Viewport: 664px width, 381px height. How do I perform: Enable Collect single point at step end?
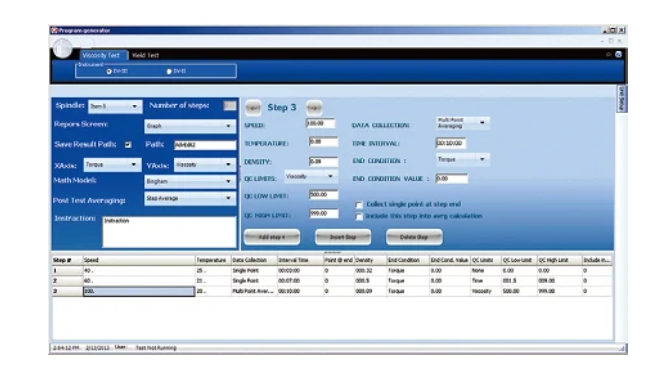[359, 205]
